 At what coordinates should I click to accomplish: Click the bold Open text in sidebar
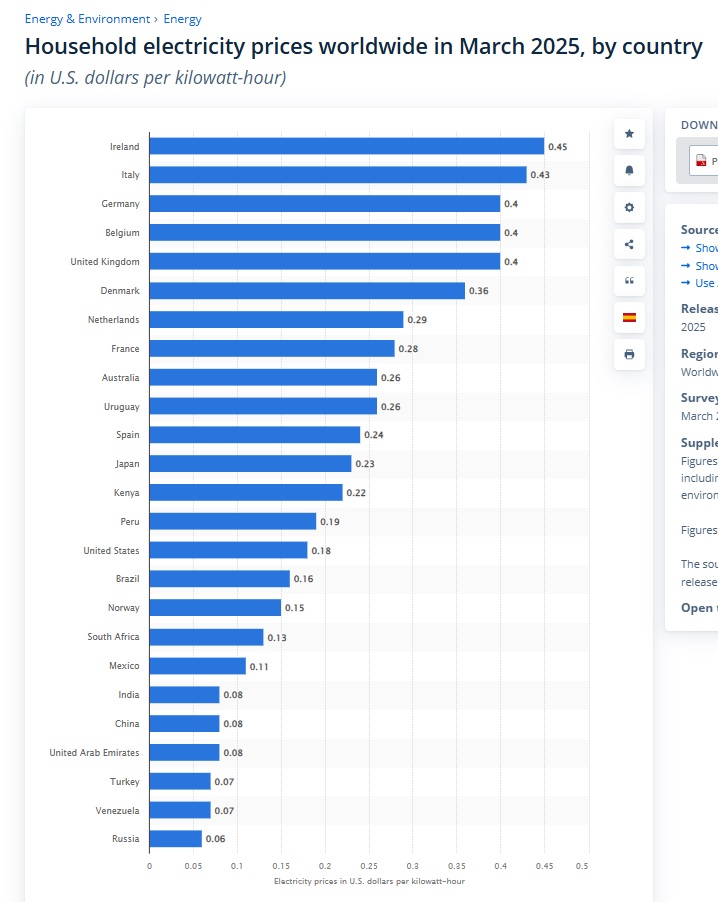697,608
